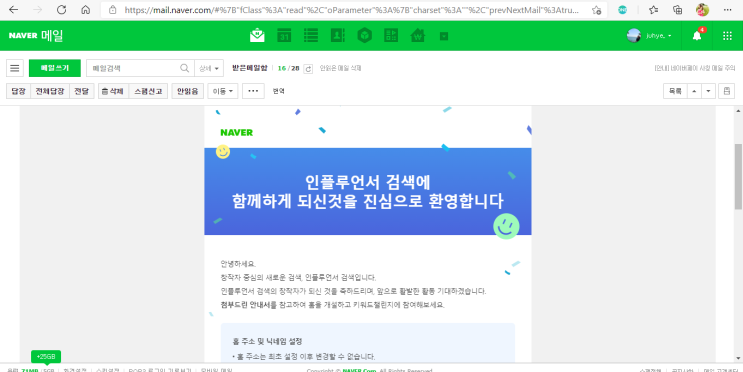
Task: Go to next mail with down arrow
Action: 708,91
